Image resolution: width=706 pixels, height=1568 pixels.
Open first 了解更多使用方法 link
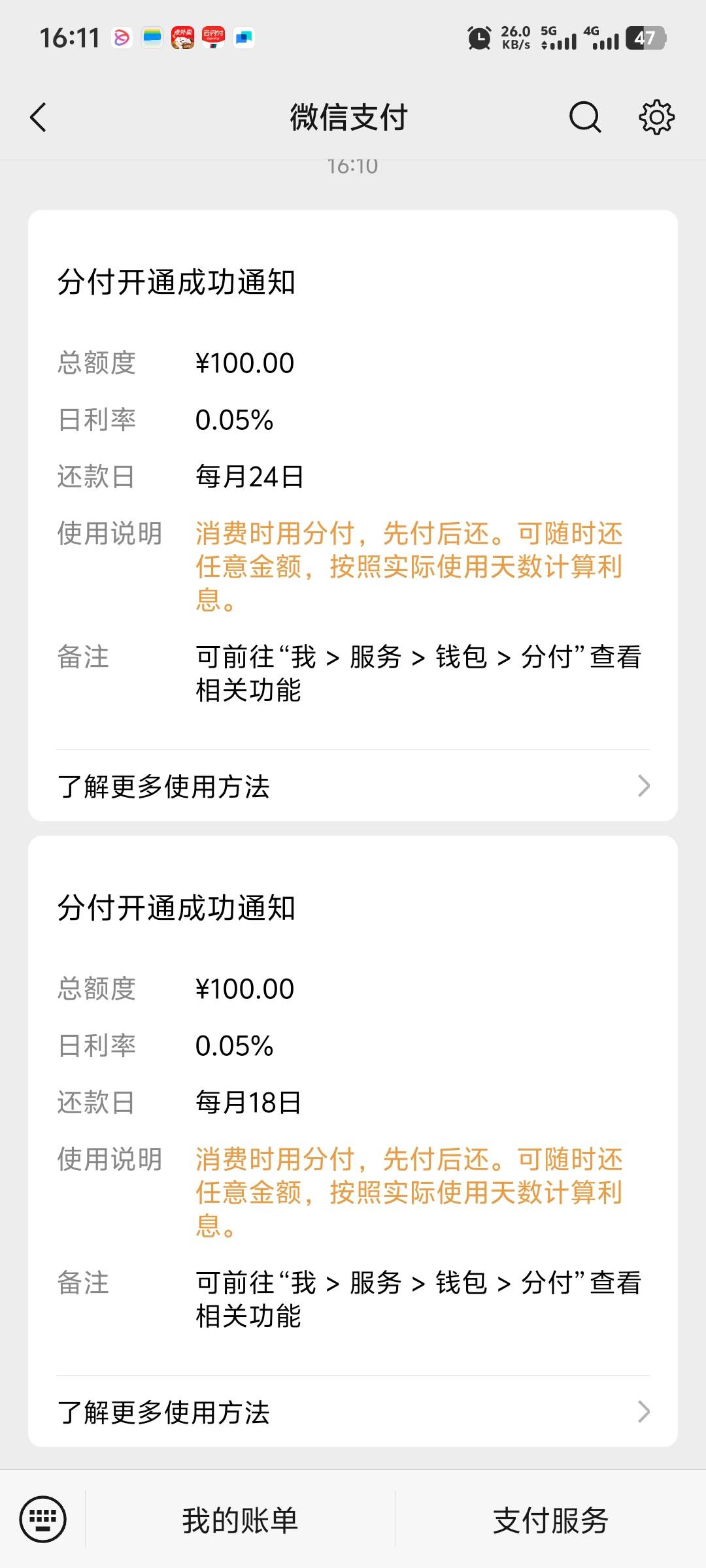click(x=353, y=786)
